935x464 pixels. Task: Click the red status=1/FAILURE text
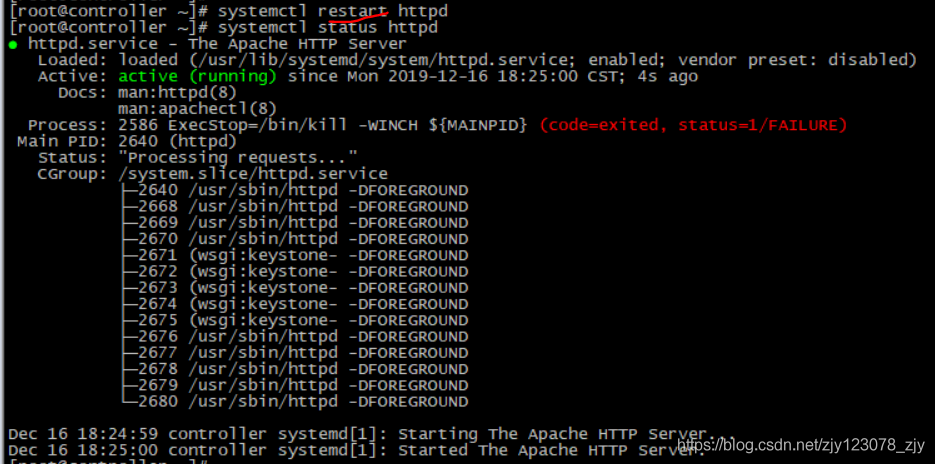click(762, 125)
